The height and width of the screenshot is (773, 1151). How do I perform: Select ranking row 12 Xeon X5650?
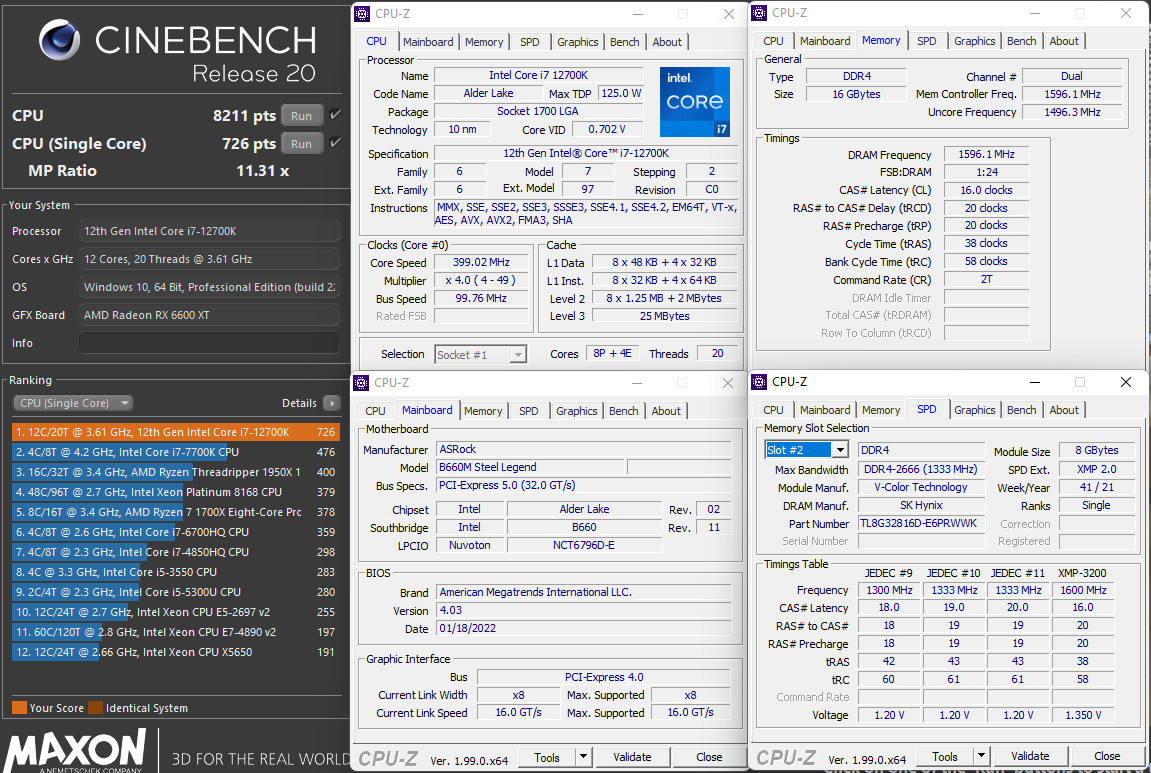coord(175,652)
